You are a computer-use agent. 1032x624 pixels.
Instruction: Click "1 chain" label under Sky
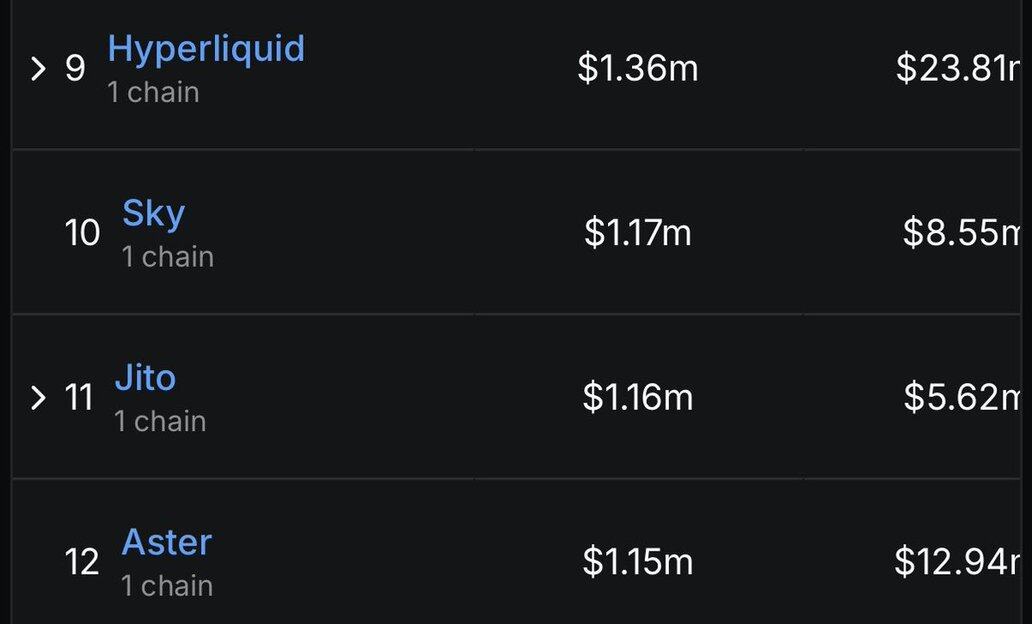coord(168,257)
